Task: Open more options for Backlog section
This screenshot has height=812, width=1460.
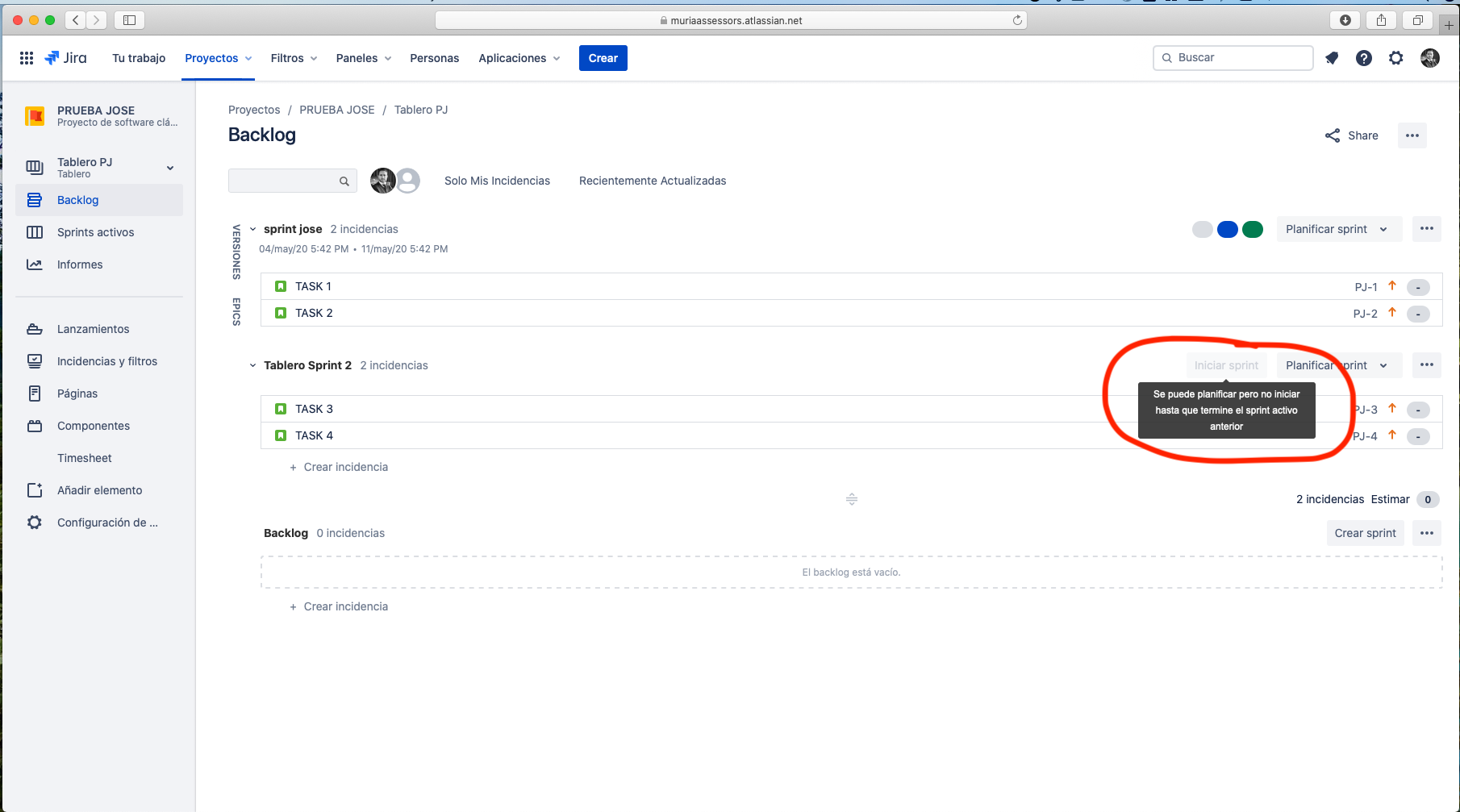Action: pos(1427,533)
